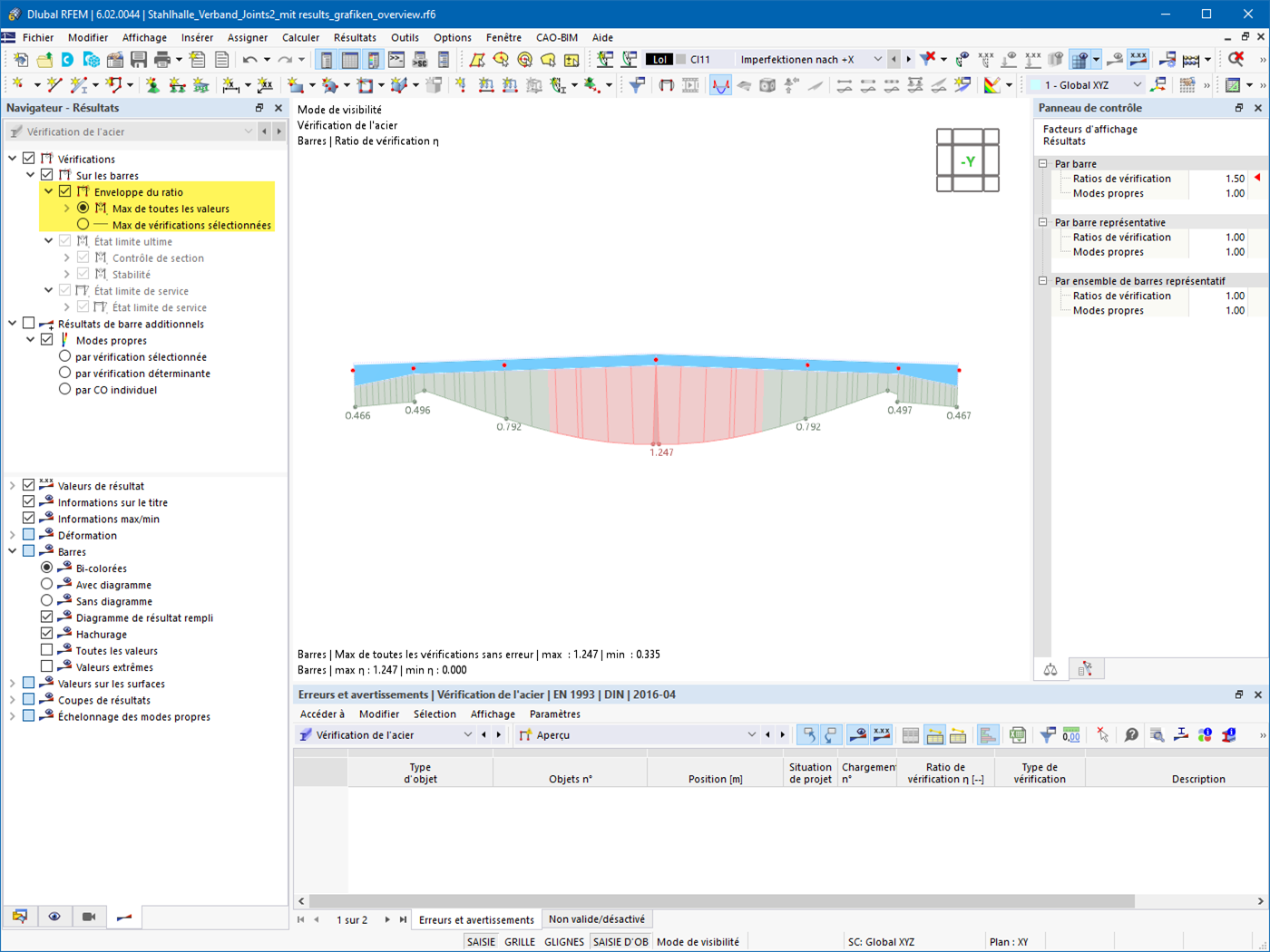
Task: Switch to Erreurs et avertissements tab
Action: [476, 919]
